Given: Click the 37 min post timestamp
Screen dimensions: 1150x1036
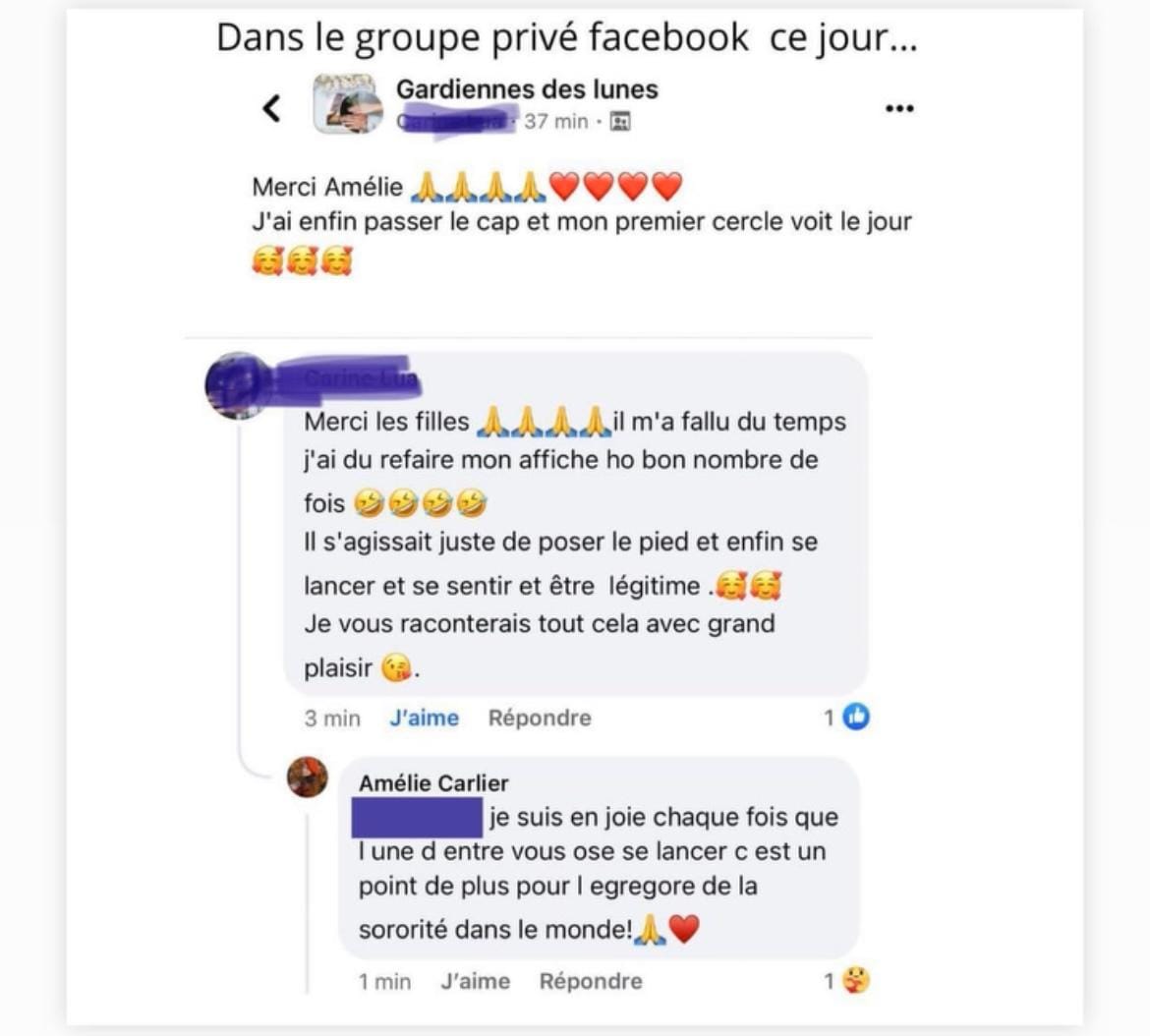Looking at the screenshot, I should [x=556, y=121].
